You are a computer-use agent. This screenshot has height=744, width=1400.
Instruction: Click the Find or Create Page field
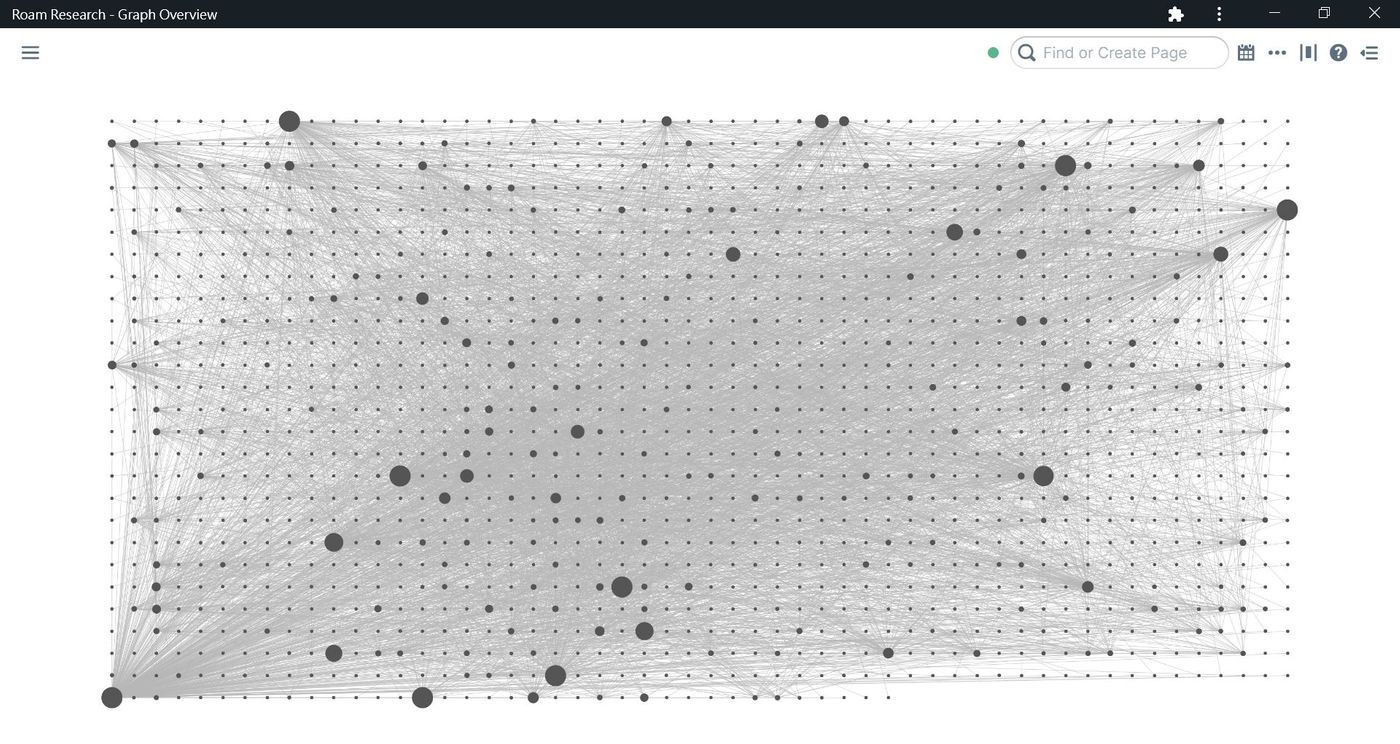coord(1119,53)
